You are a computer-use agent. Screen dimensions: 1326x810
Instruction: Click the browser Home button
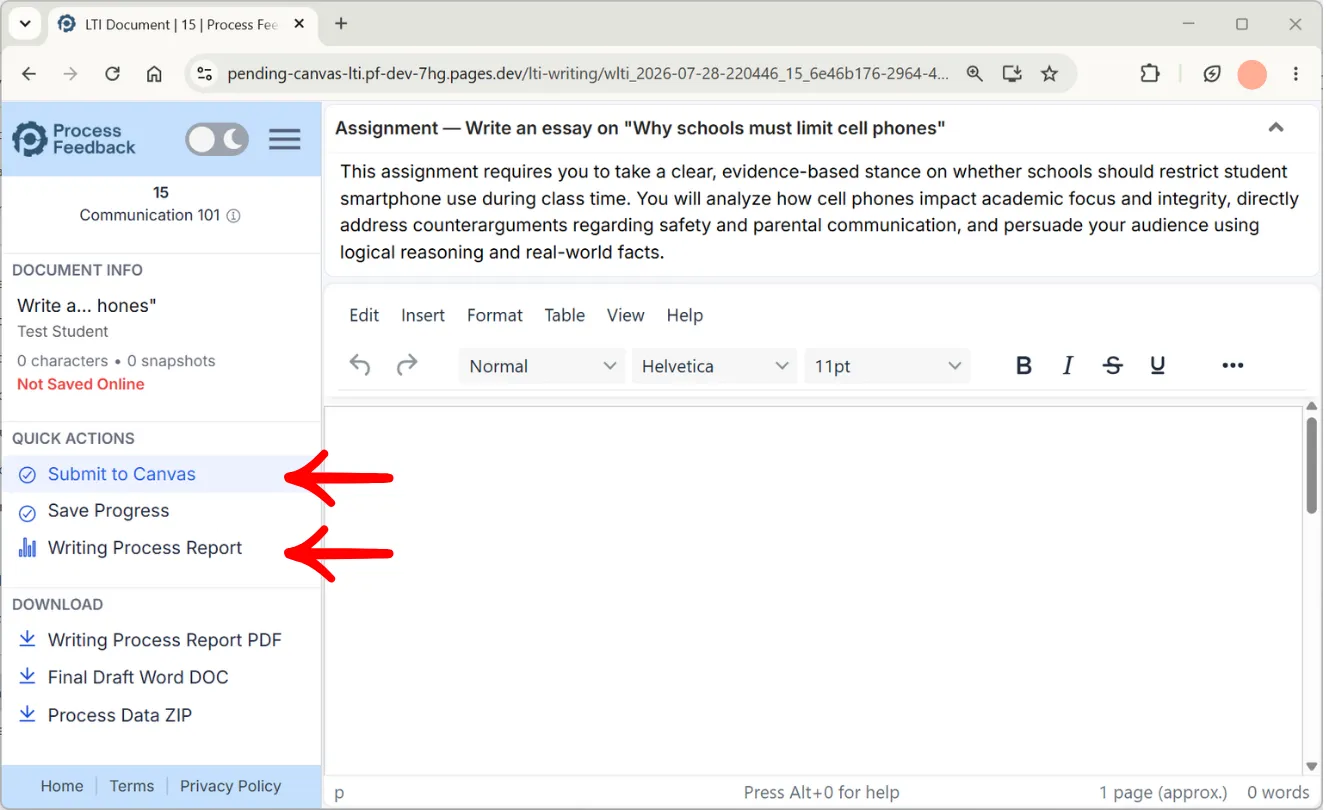(154, 74)
